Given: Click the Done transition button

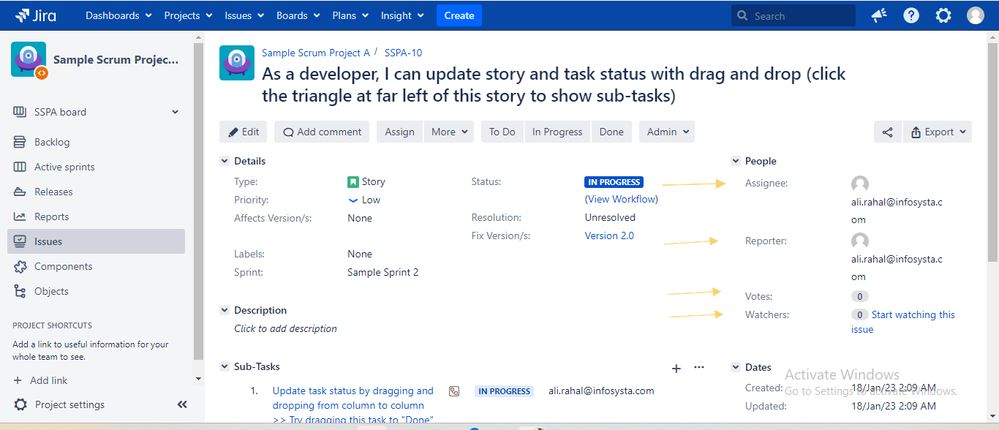Looking at the screenshot, I should pos(612,132).
